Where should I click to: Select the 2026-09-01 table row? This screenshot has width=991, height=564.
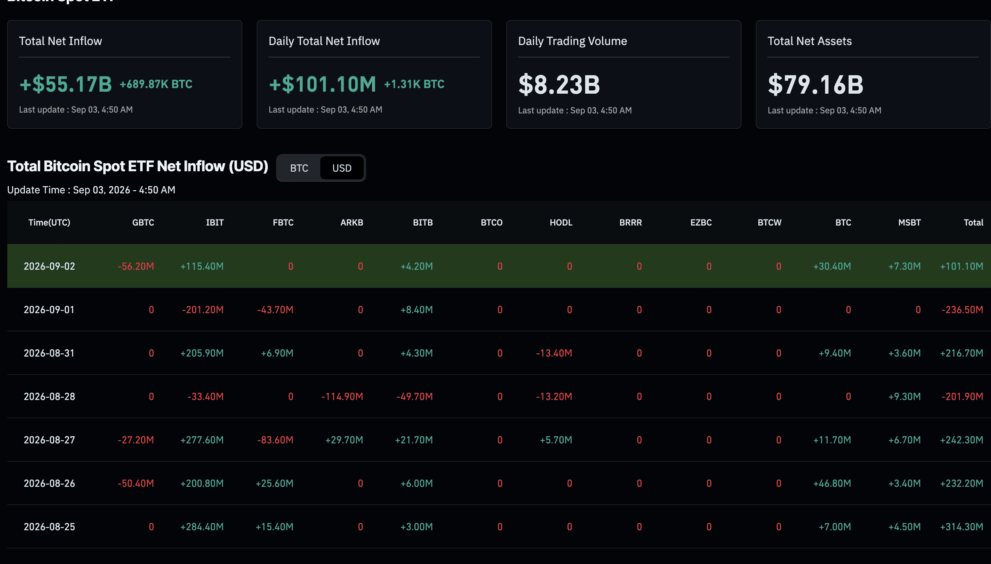pyautogui.click(x=499, y=310)
